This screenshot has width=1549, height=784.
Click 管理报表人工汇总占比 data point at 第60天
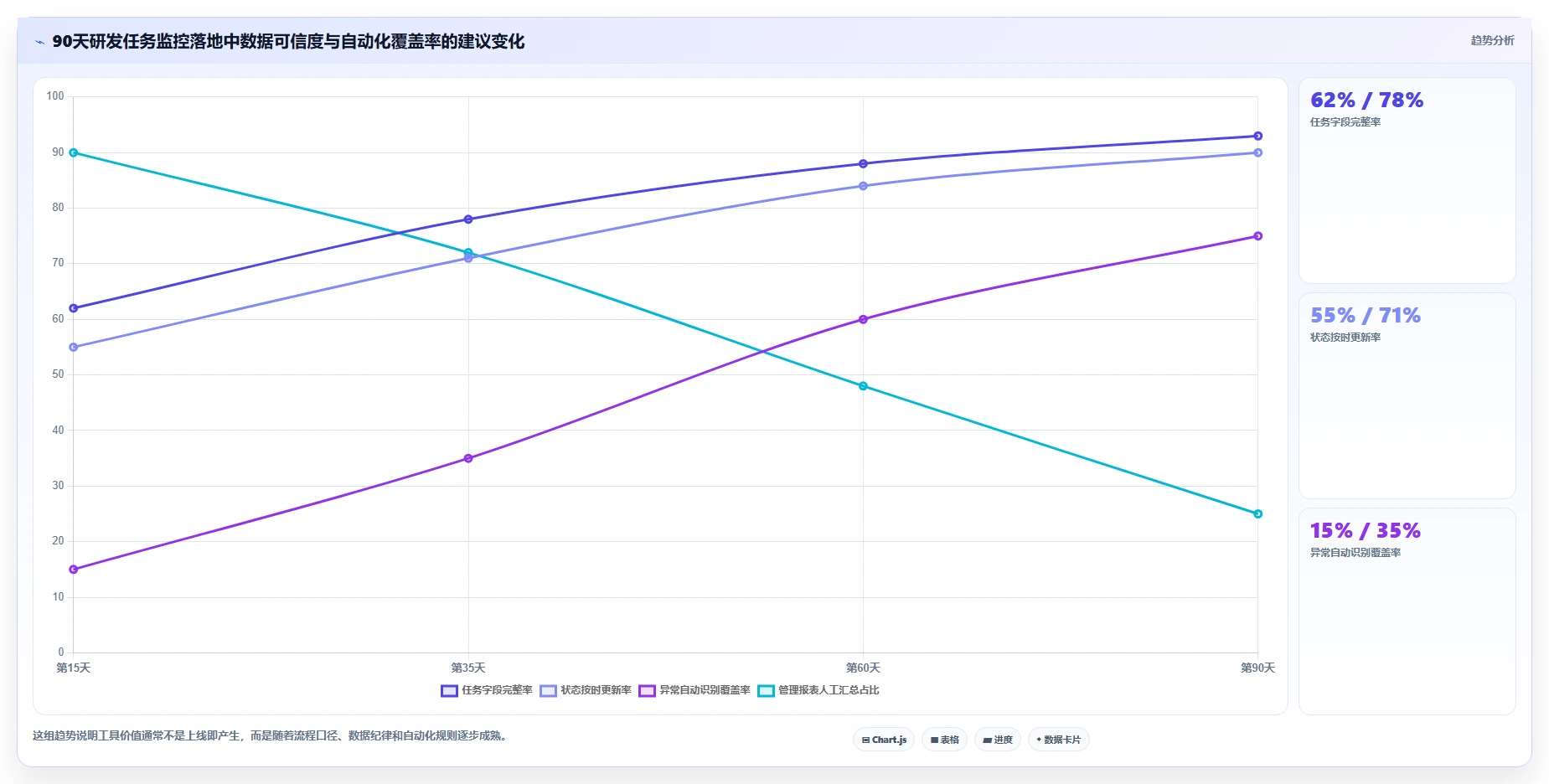(x=863, y=386)
